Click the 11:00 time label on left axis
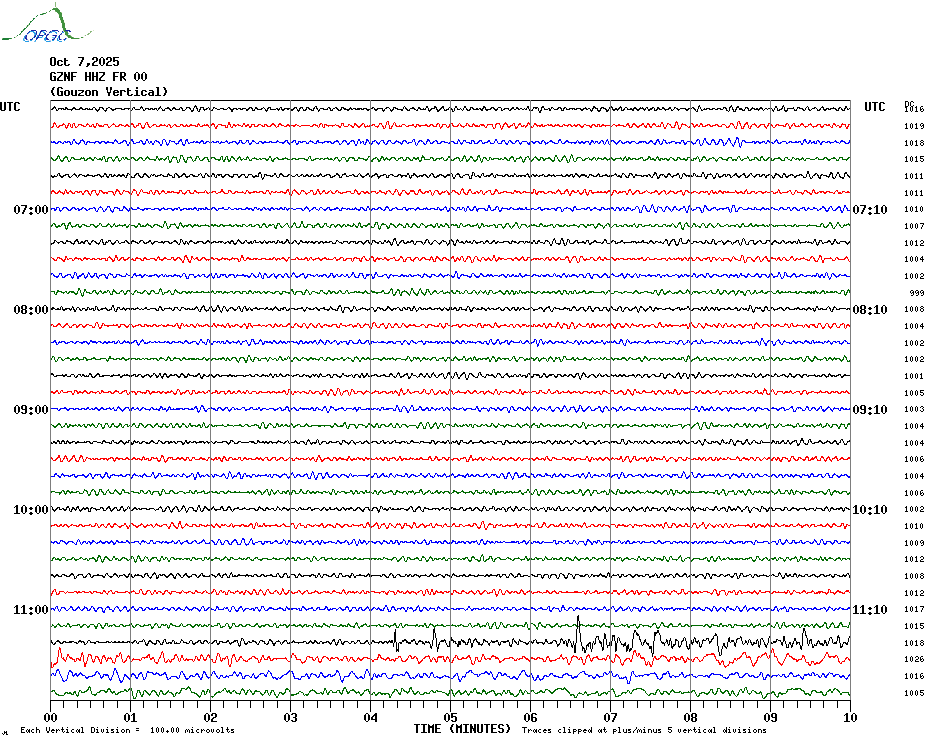 (30, 609)
